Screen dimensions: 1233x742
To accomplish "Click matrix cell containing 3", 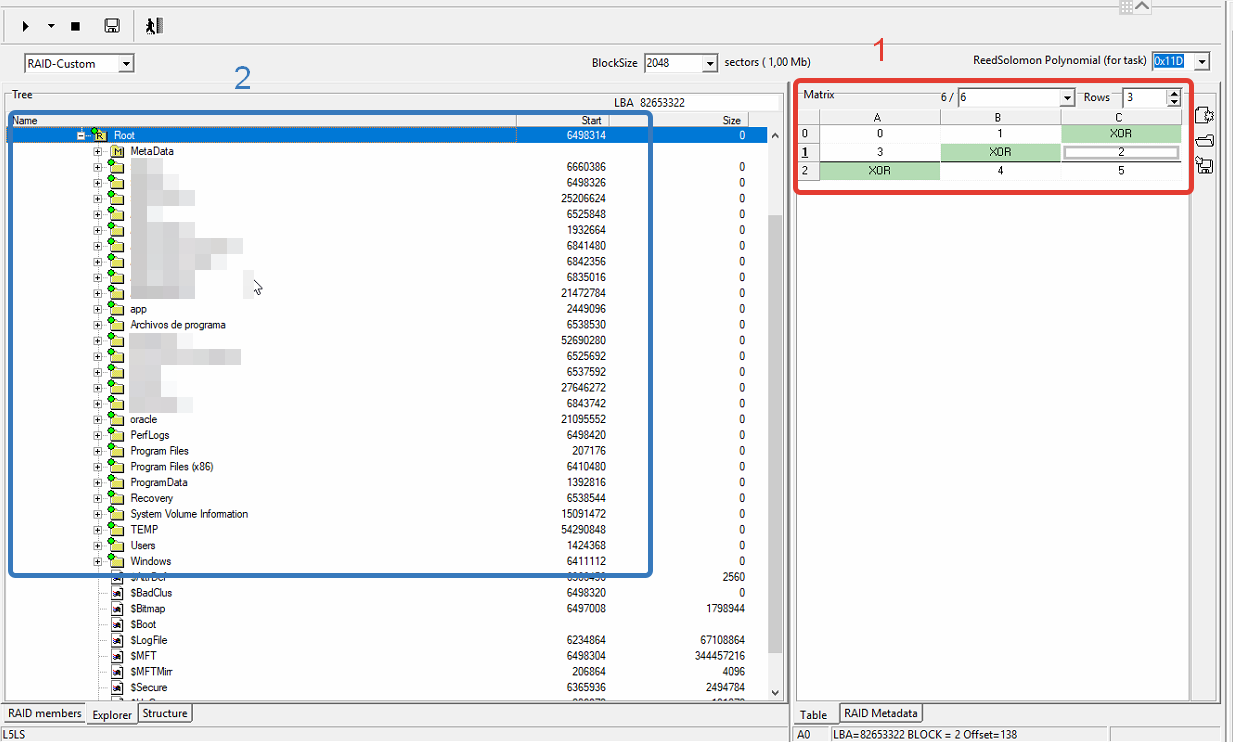I will coord(879,152).
